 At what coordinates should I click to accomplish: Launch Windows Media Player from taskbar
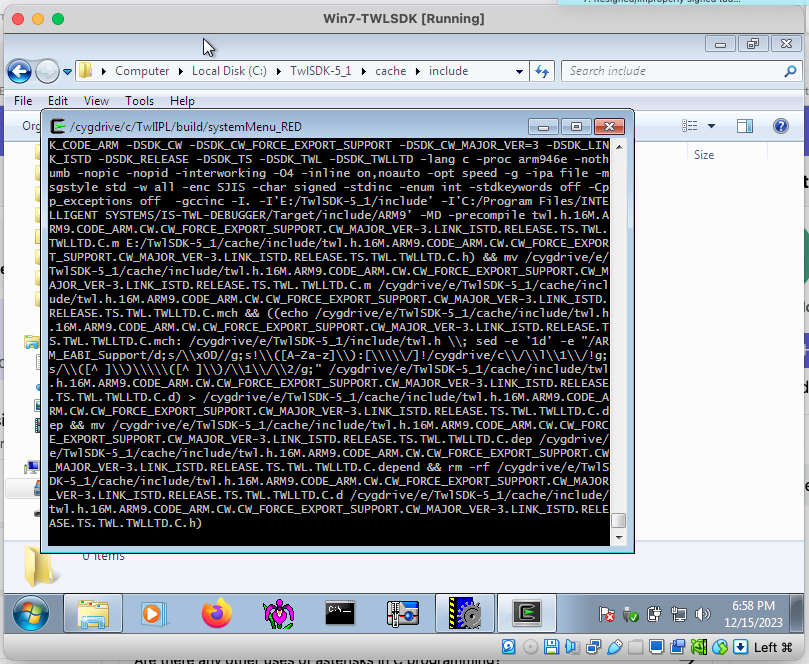(x=153, y=613)
